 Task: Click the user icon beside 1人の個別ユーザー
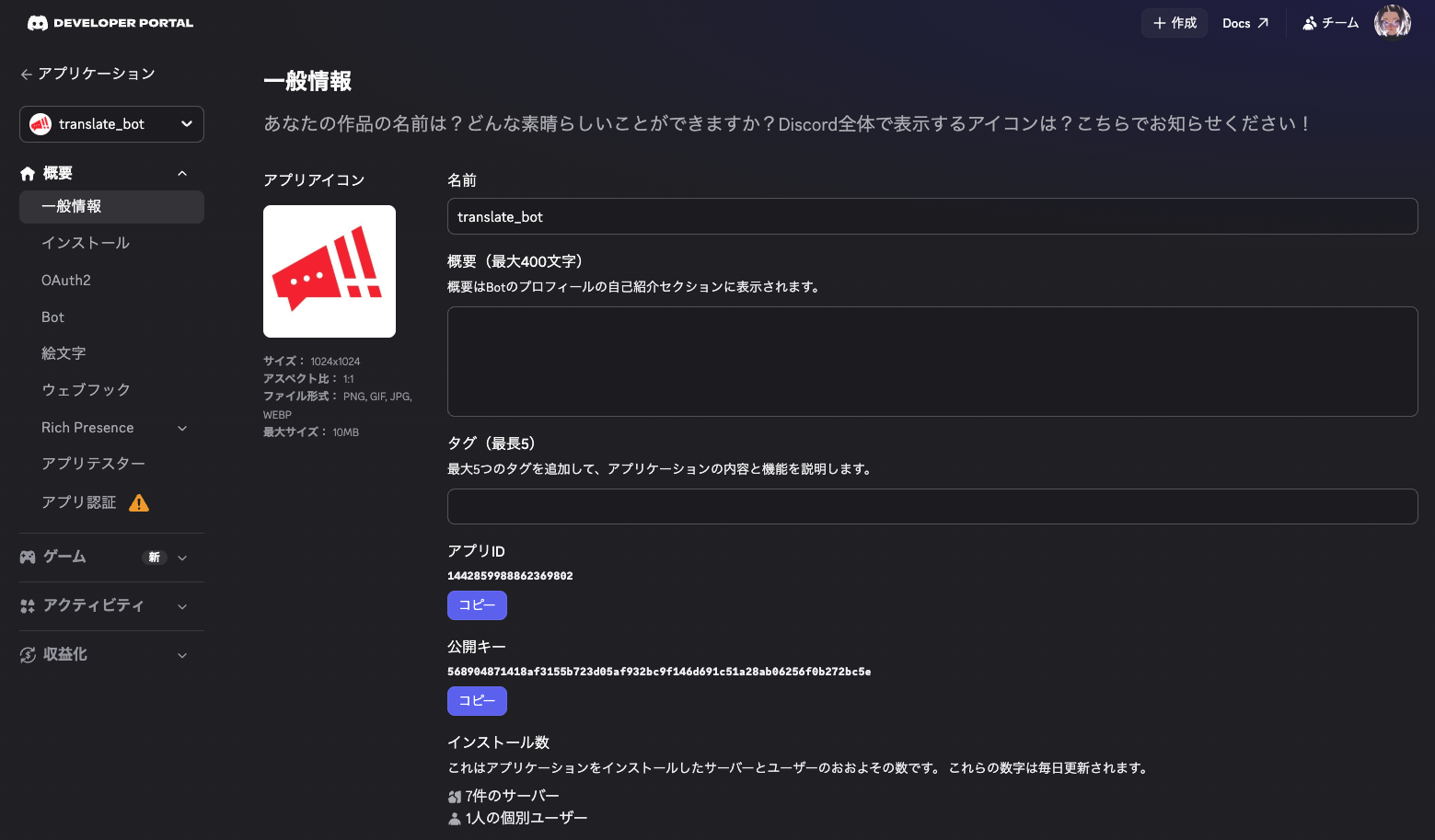tap(455, 819)
